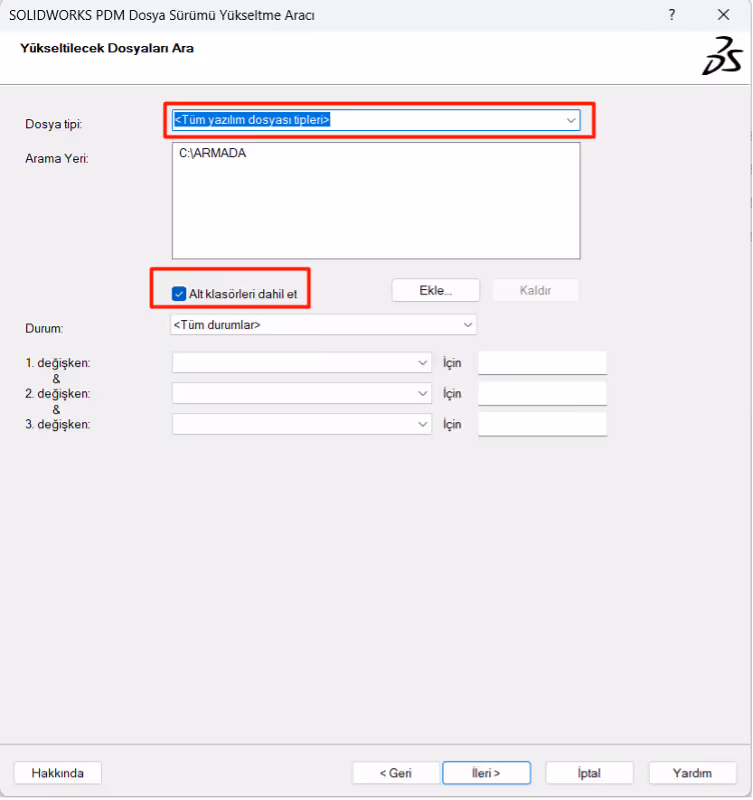This screenshot has height=800, width=753.
Task: Focus the 3. değişken İçin value field
Action: (x=542, y=424)
